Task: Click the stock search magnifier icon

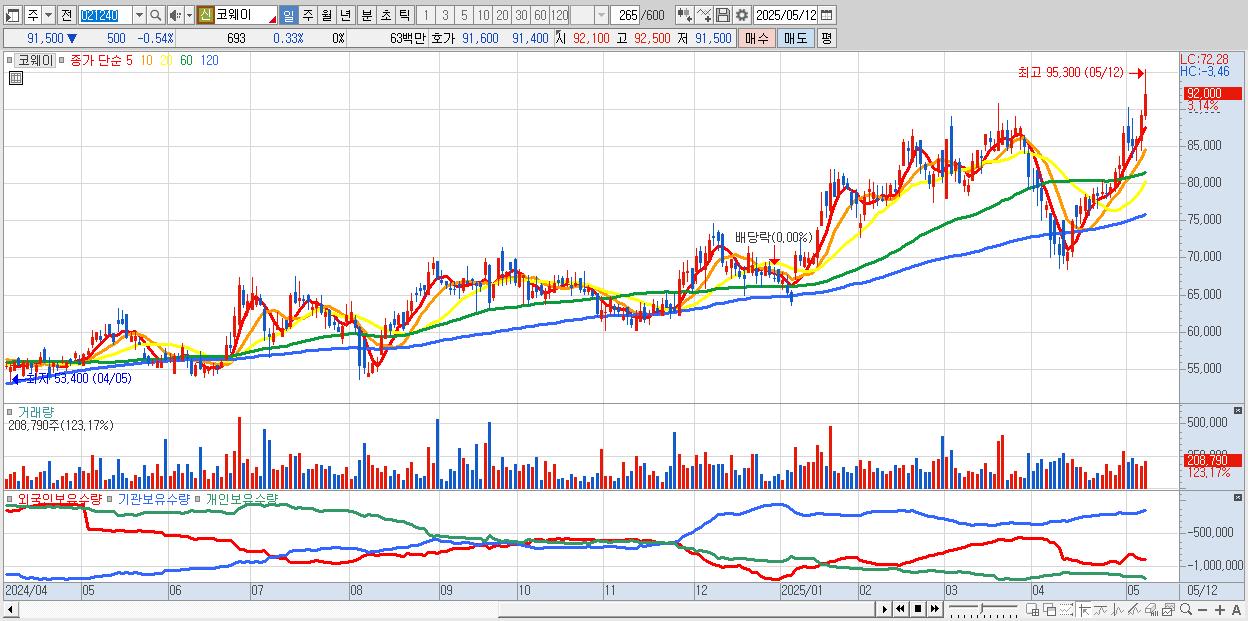Action: (x=155, y=15)
